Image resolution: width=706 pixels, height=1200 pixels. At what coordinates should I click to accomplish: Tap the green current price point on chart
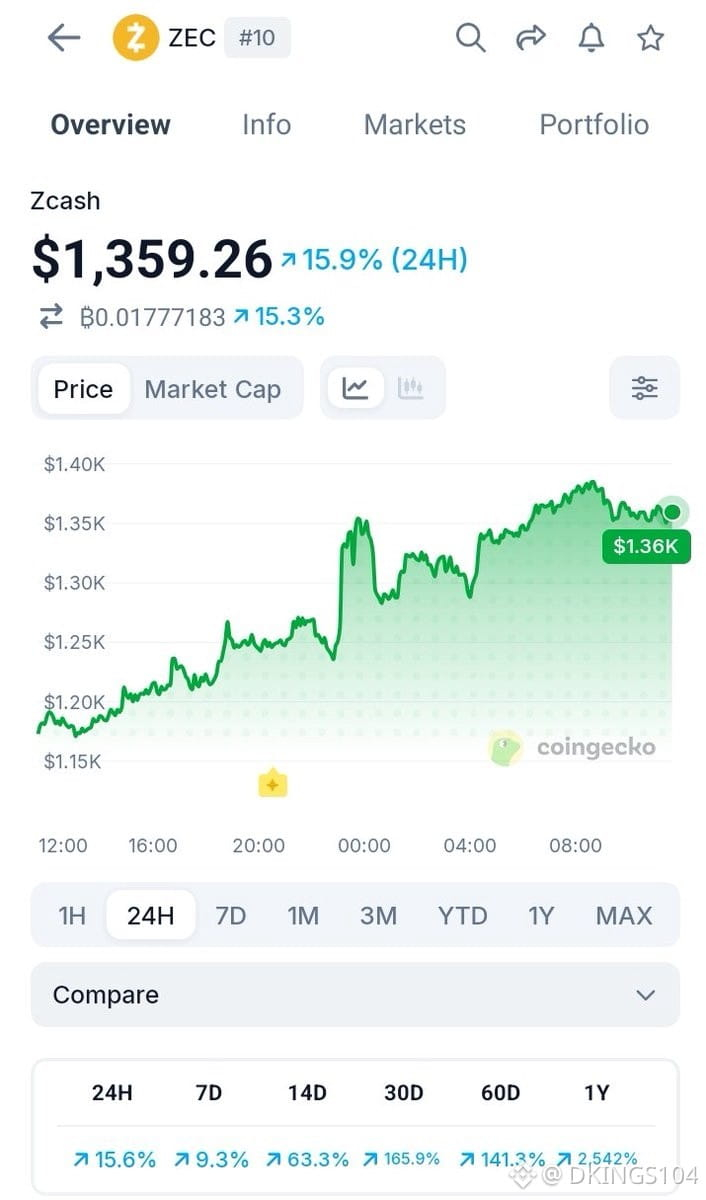point(672,513)
